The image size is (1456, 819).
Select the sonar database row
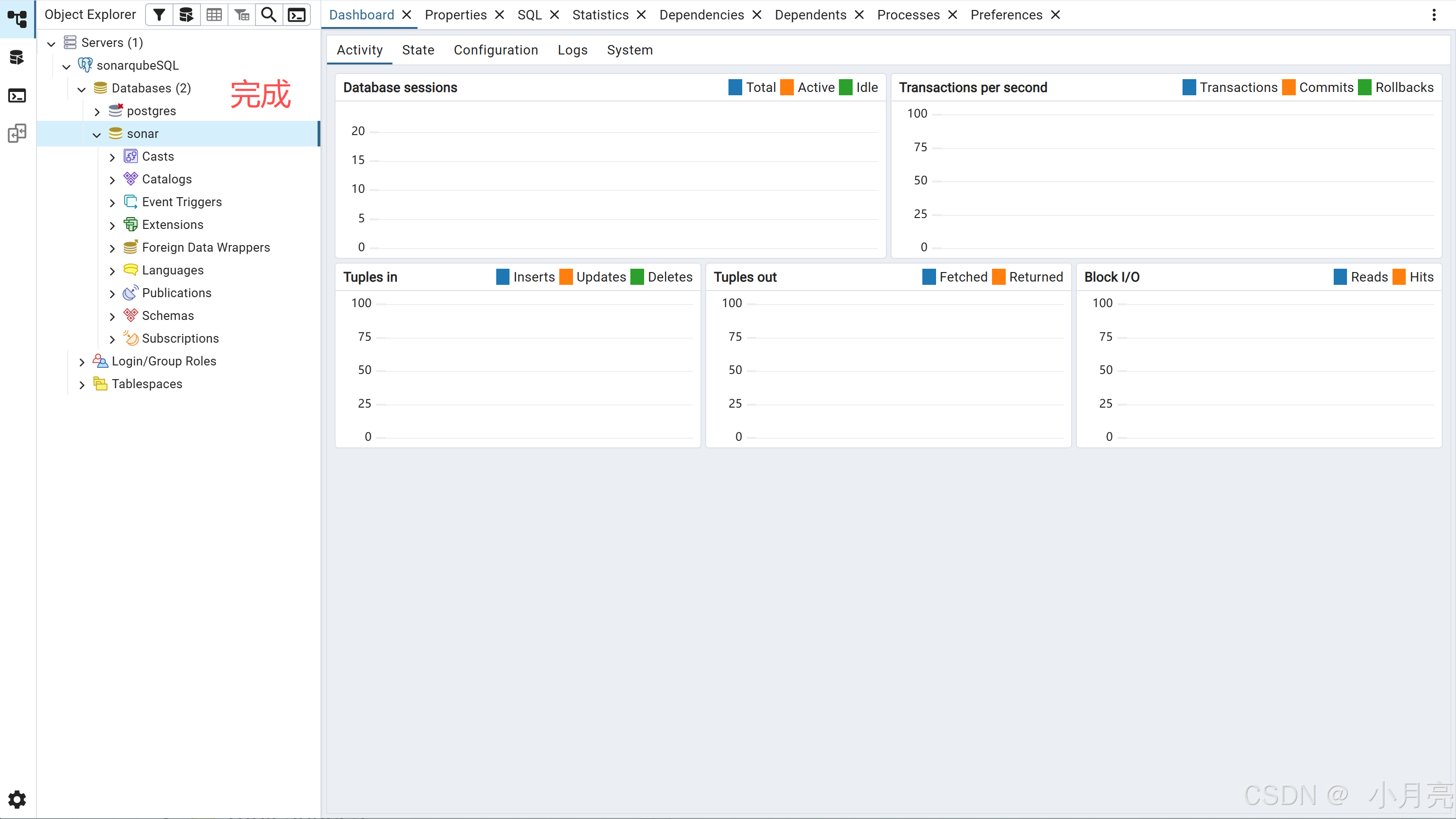click(x=178, y=133)
